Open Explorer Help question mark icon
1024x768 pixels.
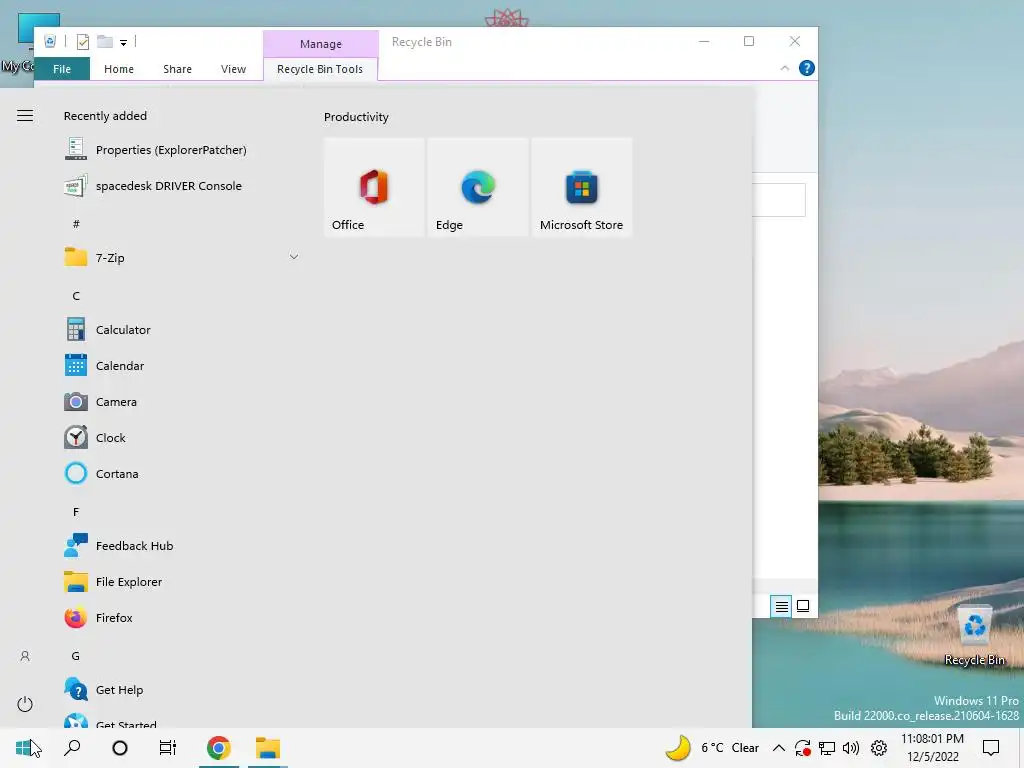[x=807, y=68]
